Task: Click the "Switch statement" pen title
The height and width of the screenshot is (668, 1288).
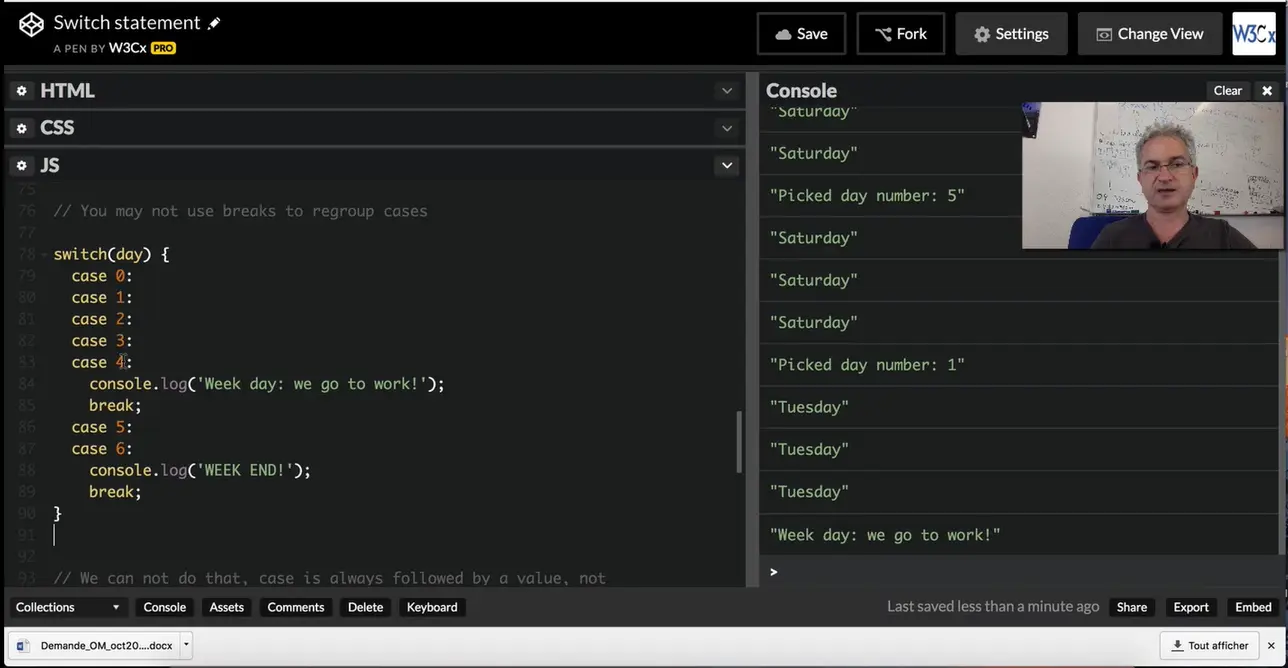Action: click(127, 22)
